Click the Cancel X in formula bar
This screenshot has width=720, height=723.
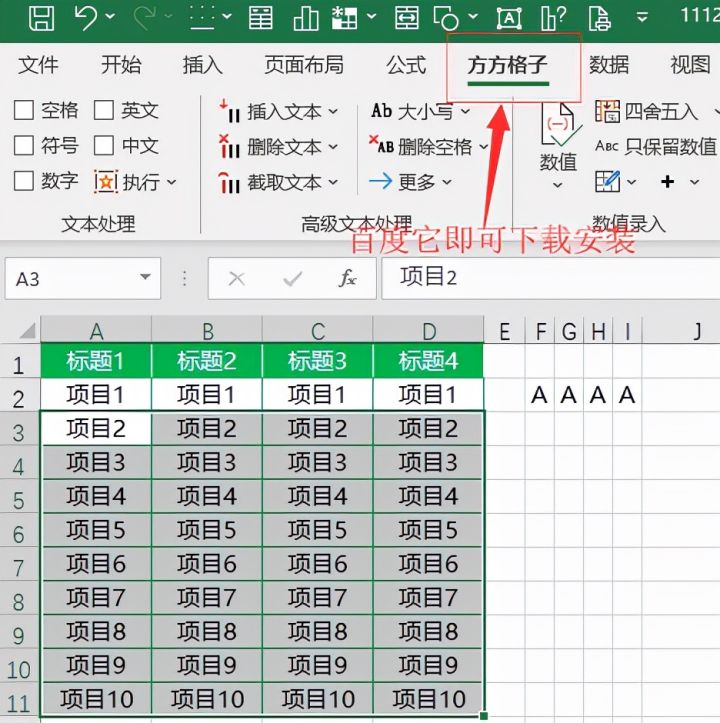(x=237, y=279)
